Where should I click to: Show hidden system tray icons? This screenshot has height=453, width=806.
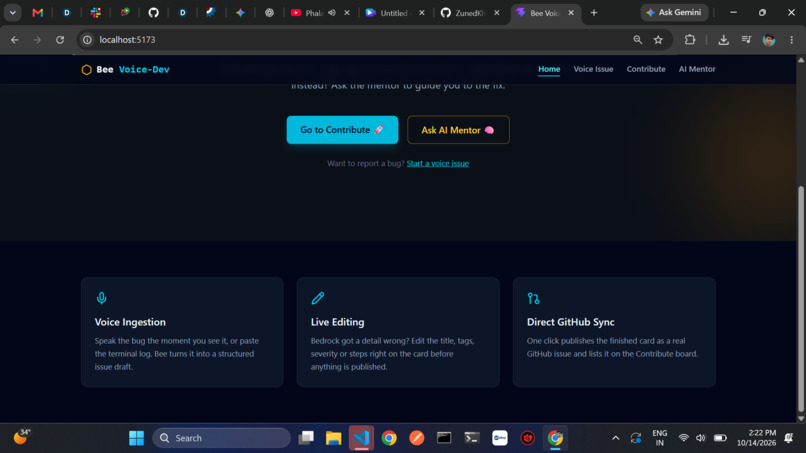[x=615, y=438]
